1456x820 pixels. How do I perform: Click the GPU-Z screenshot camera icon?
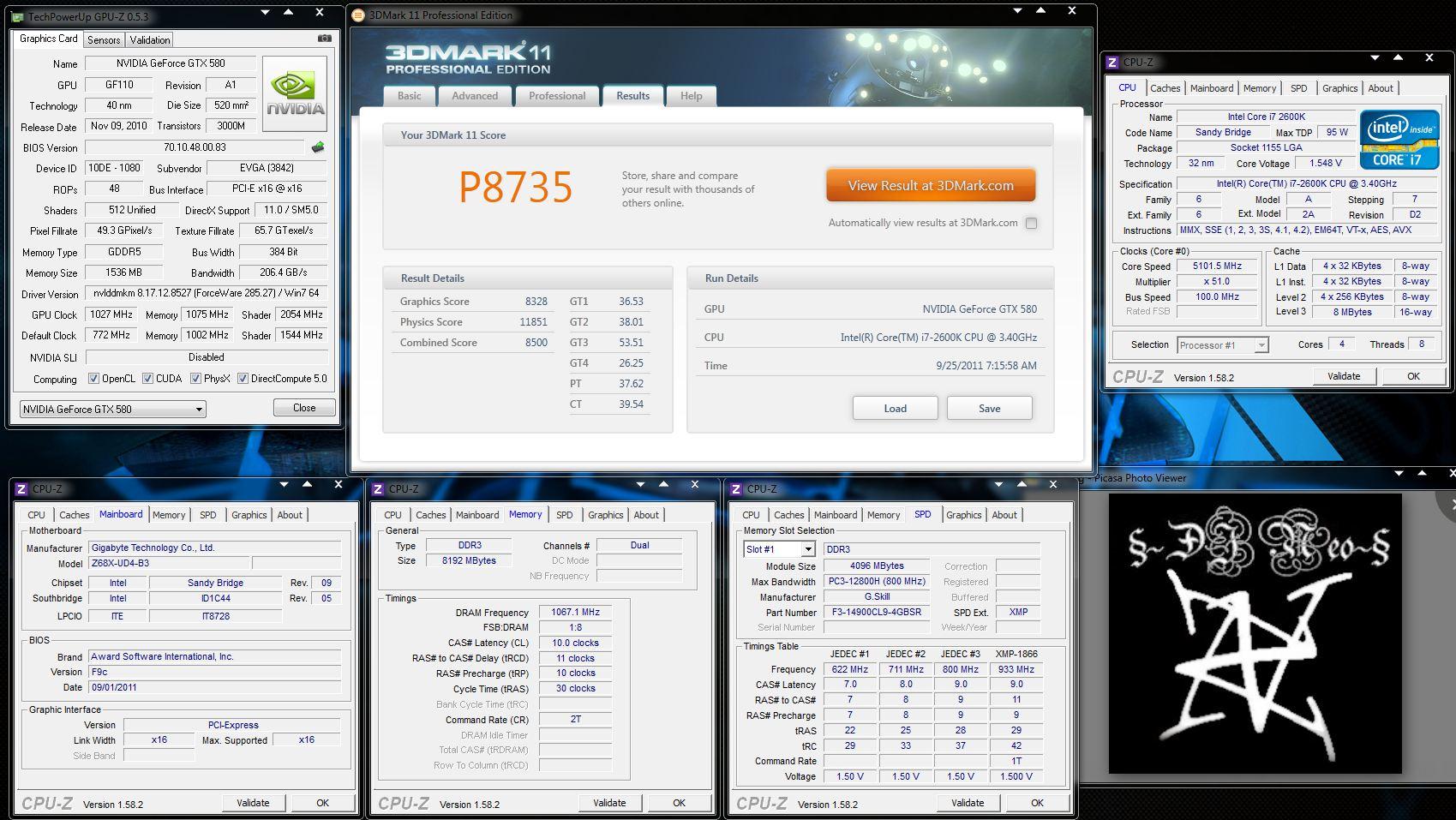[324, 39]
